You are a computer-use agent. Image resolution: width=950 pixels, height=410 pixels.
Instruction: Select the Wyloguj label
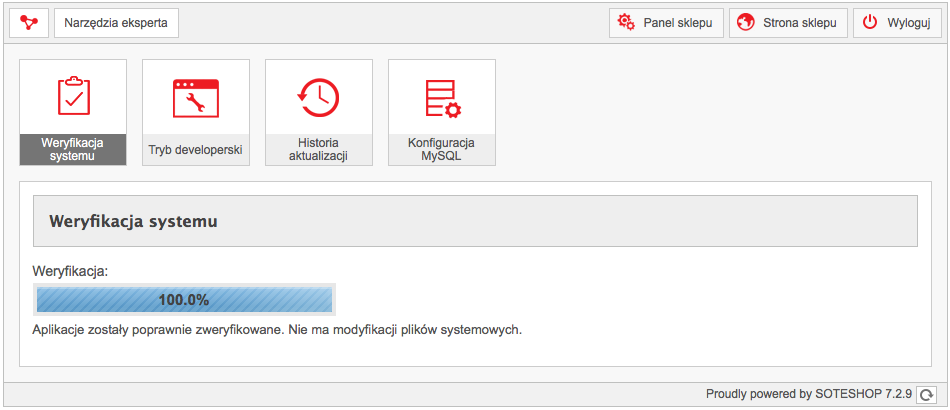[909, 23]
